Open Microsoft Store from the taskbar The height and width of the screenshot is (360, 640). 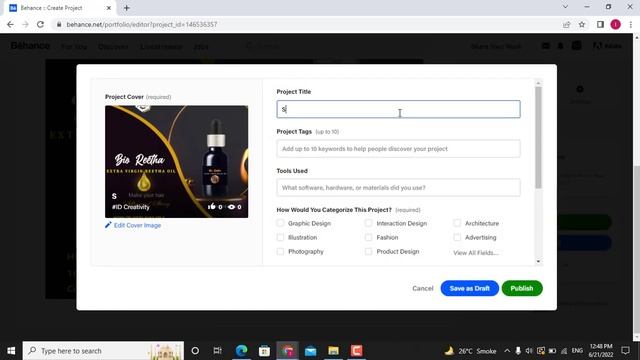point(264,351)
